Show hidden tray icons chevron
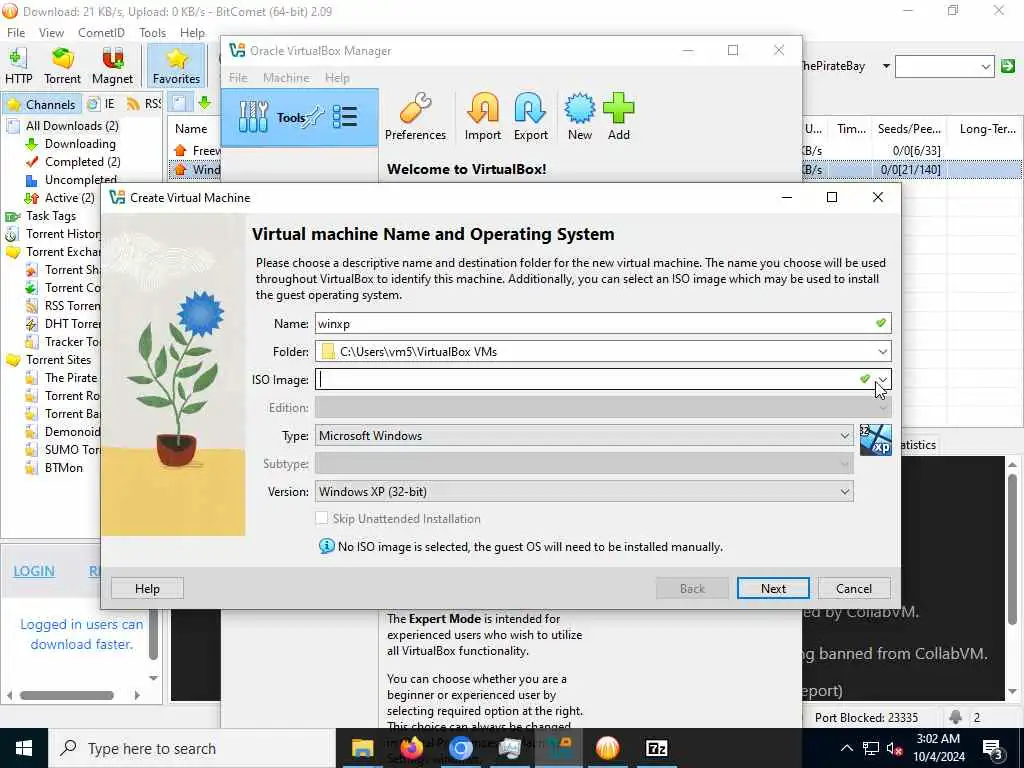The width and height of the screenshot is (1024, 768). coord(846,749)
